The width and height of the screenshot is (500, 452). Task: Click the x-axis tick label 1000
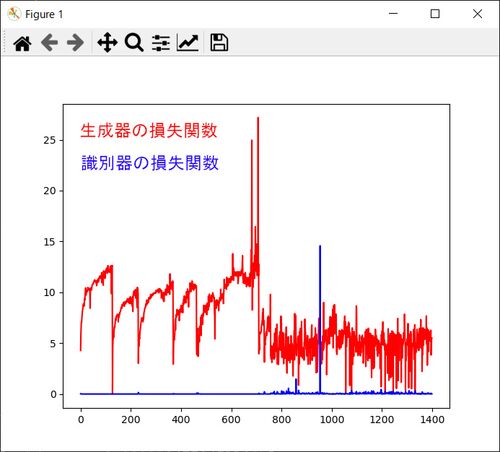[332, 419]
